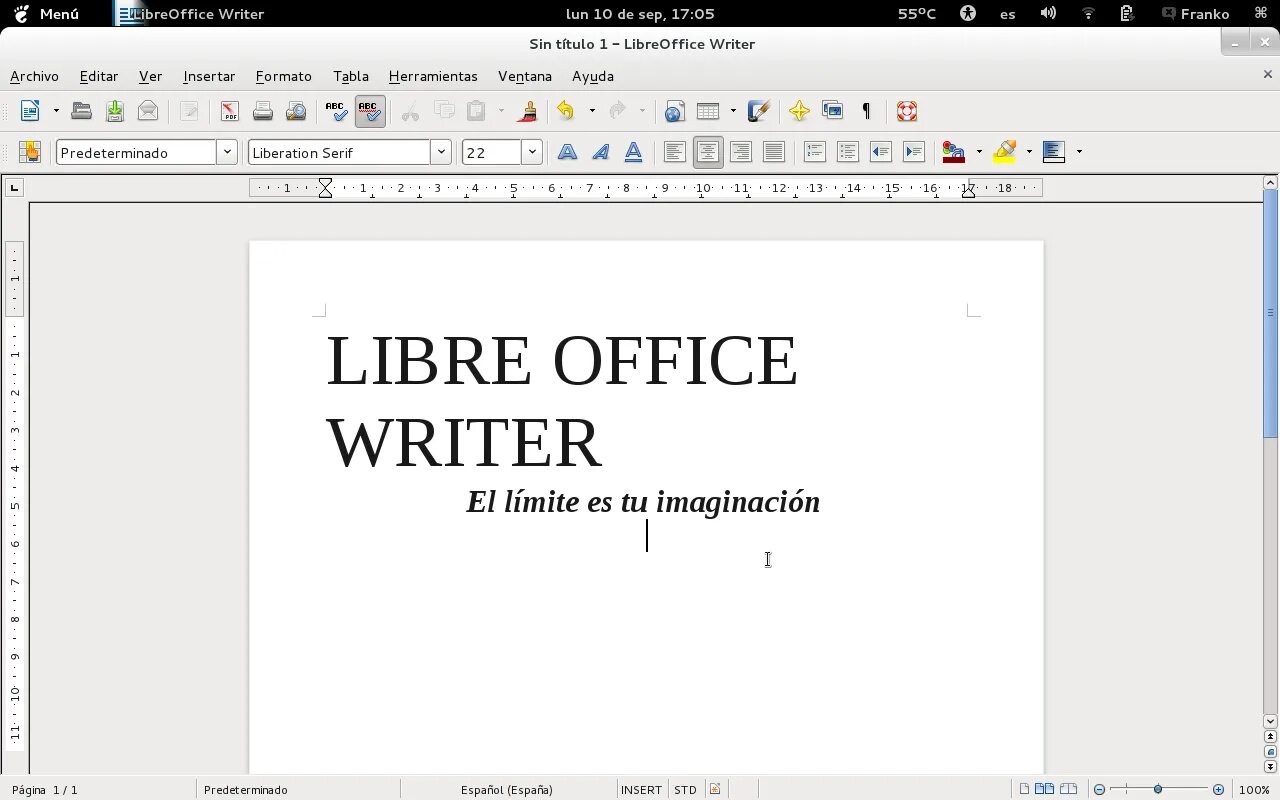The image size is (1280, 800).
Task: Apply the font color
Action: pos(954,152)
